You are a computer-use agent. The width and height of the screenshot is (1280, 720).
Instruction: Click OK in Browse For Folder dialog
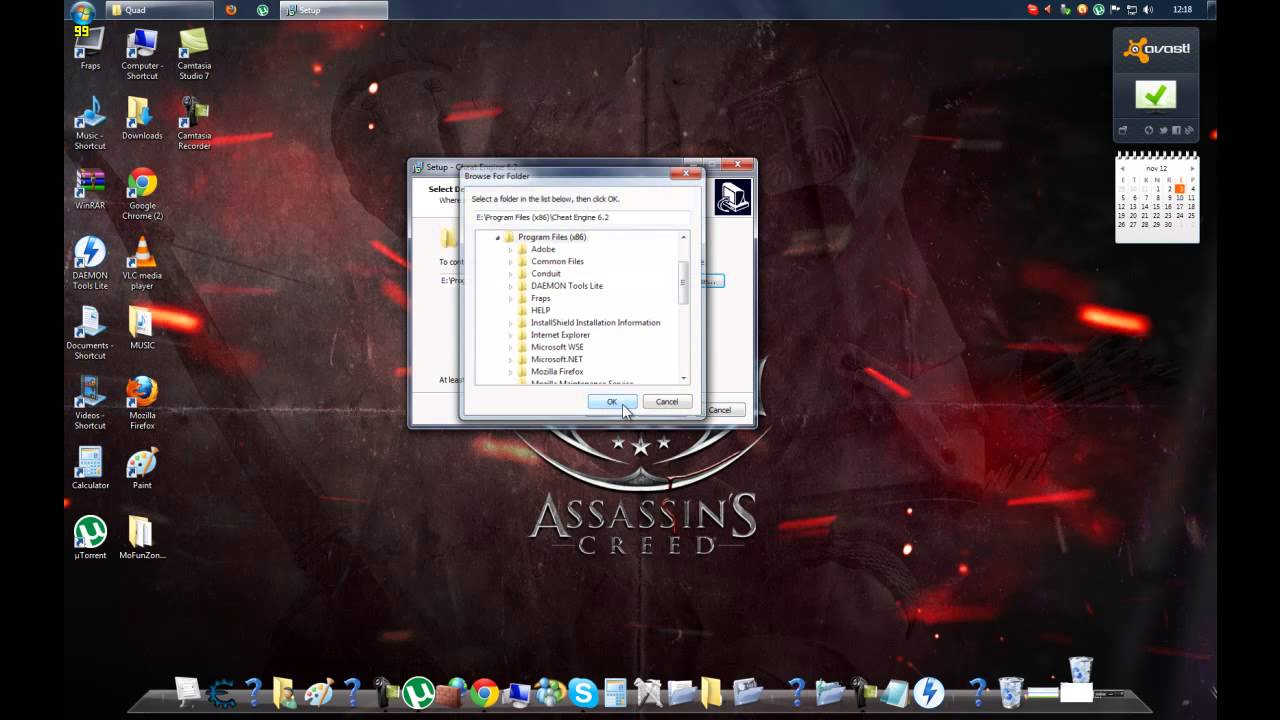(612, 402)
